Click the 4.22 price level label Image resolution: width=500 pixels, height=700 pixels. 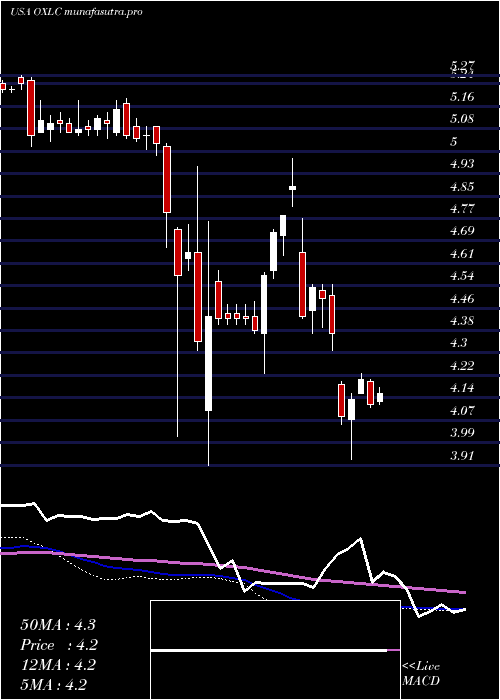[462, 366]
